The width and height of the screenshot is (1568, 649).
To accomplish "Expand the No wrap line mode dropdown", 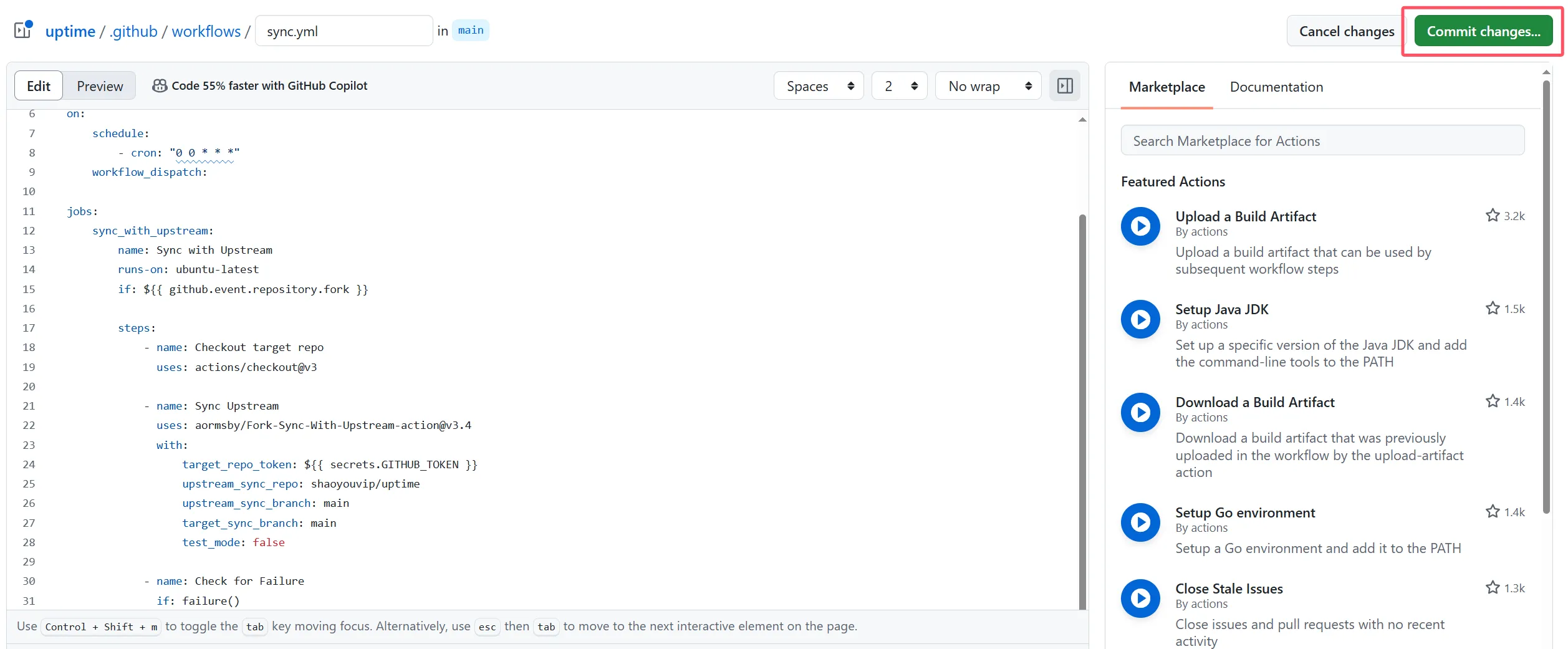I will [988, 86].
